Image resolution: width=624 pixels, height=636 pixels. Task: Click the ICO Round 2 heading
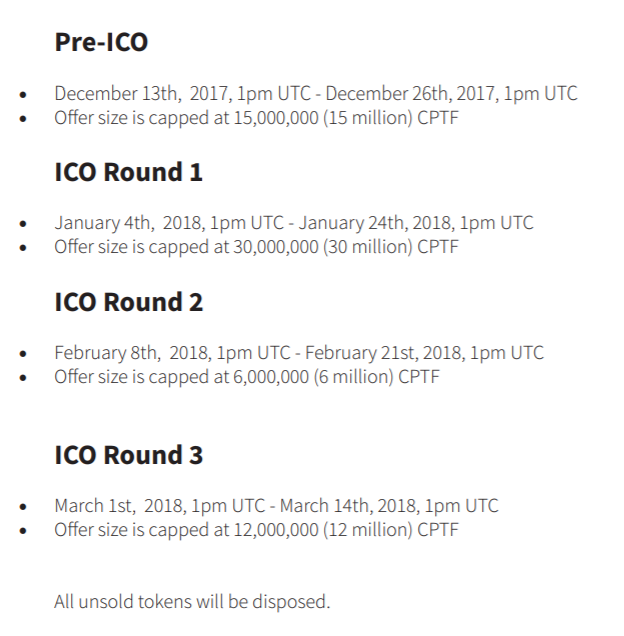[x=128, y=302]
